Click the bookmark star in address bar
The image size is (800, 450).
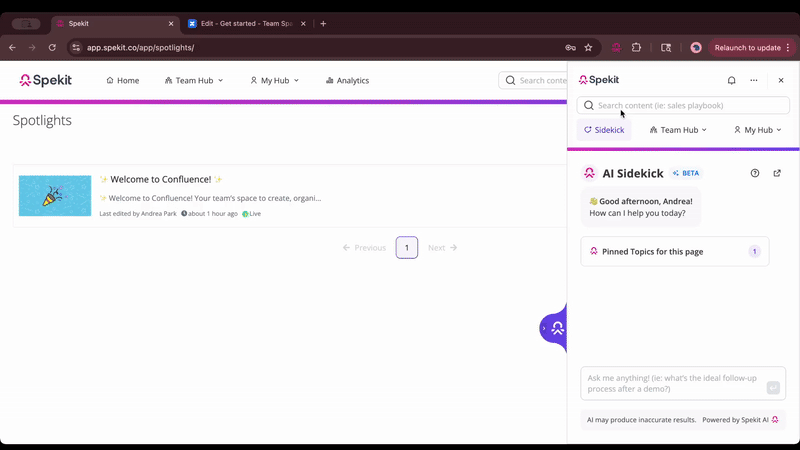(x=588, y=47)
